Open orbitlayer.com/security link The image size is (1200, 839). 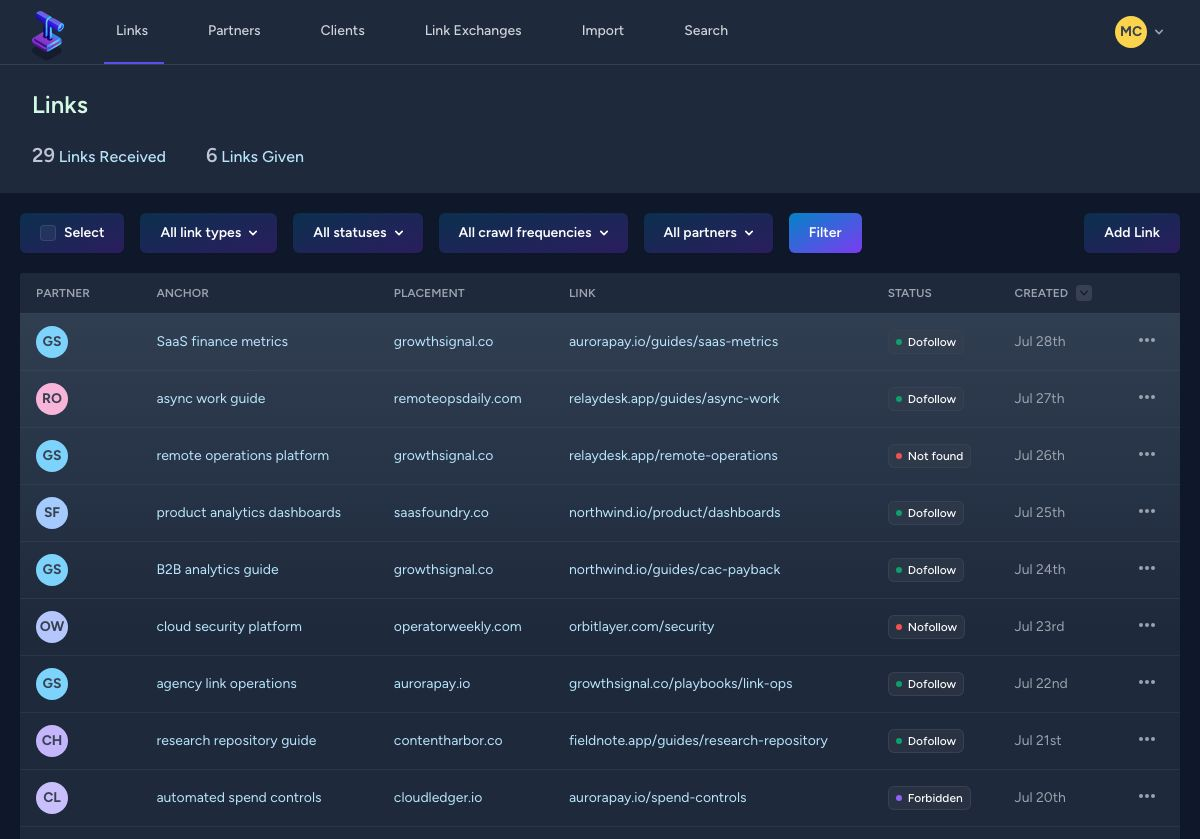641,626
